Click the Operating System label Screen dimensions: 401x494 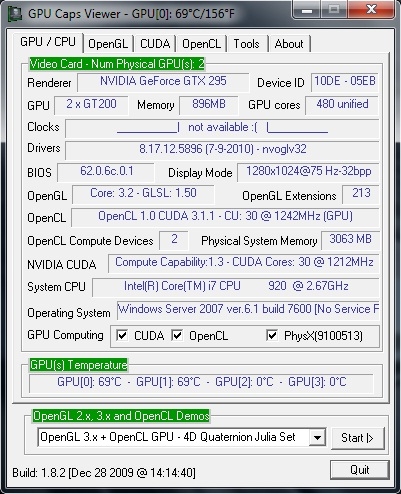tap(69, 313)
